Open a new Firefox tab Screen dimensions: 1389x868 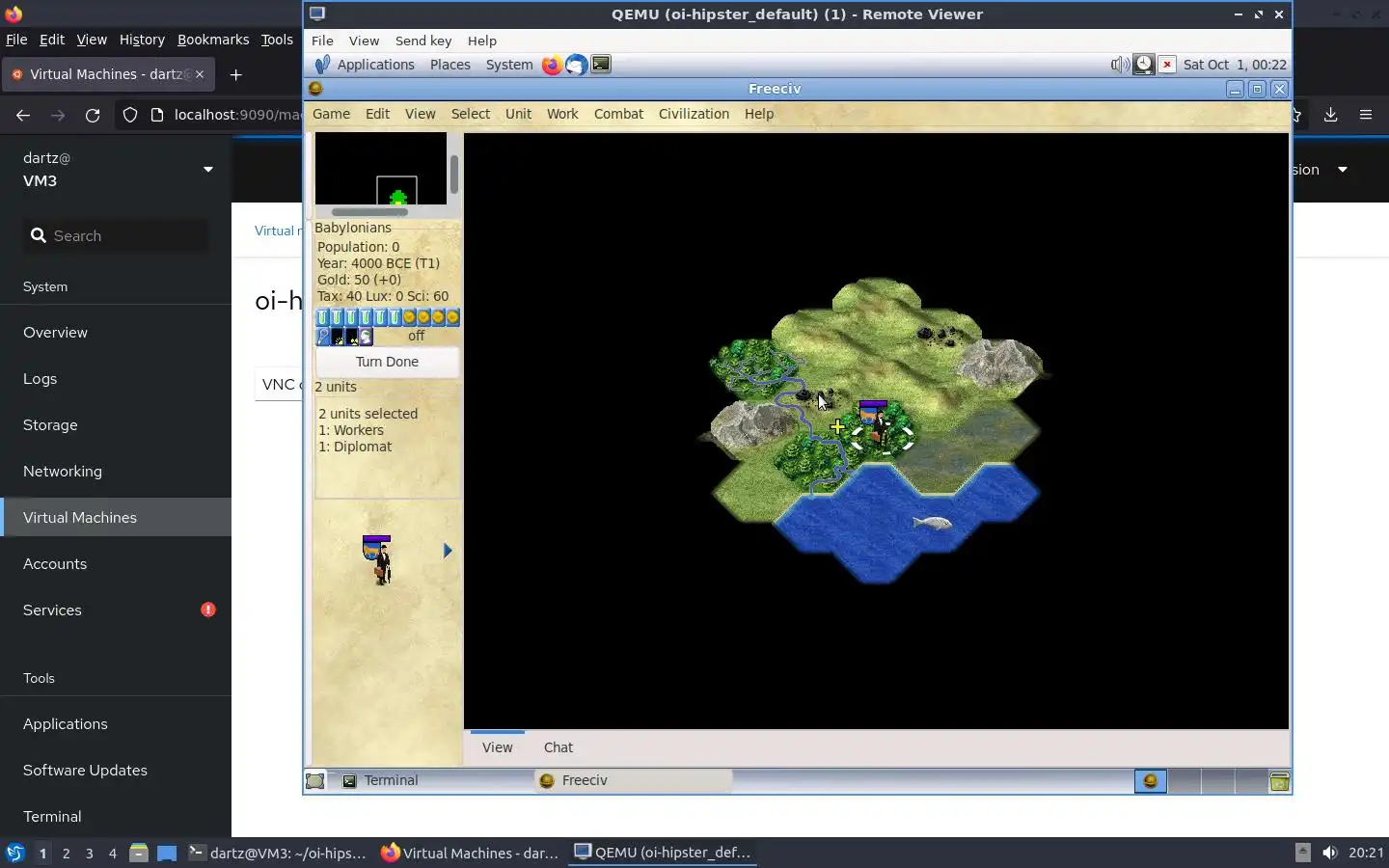pos(235,74)
